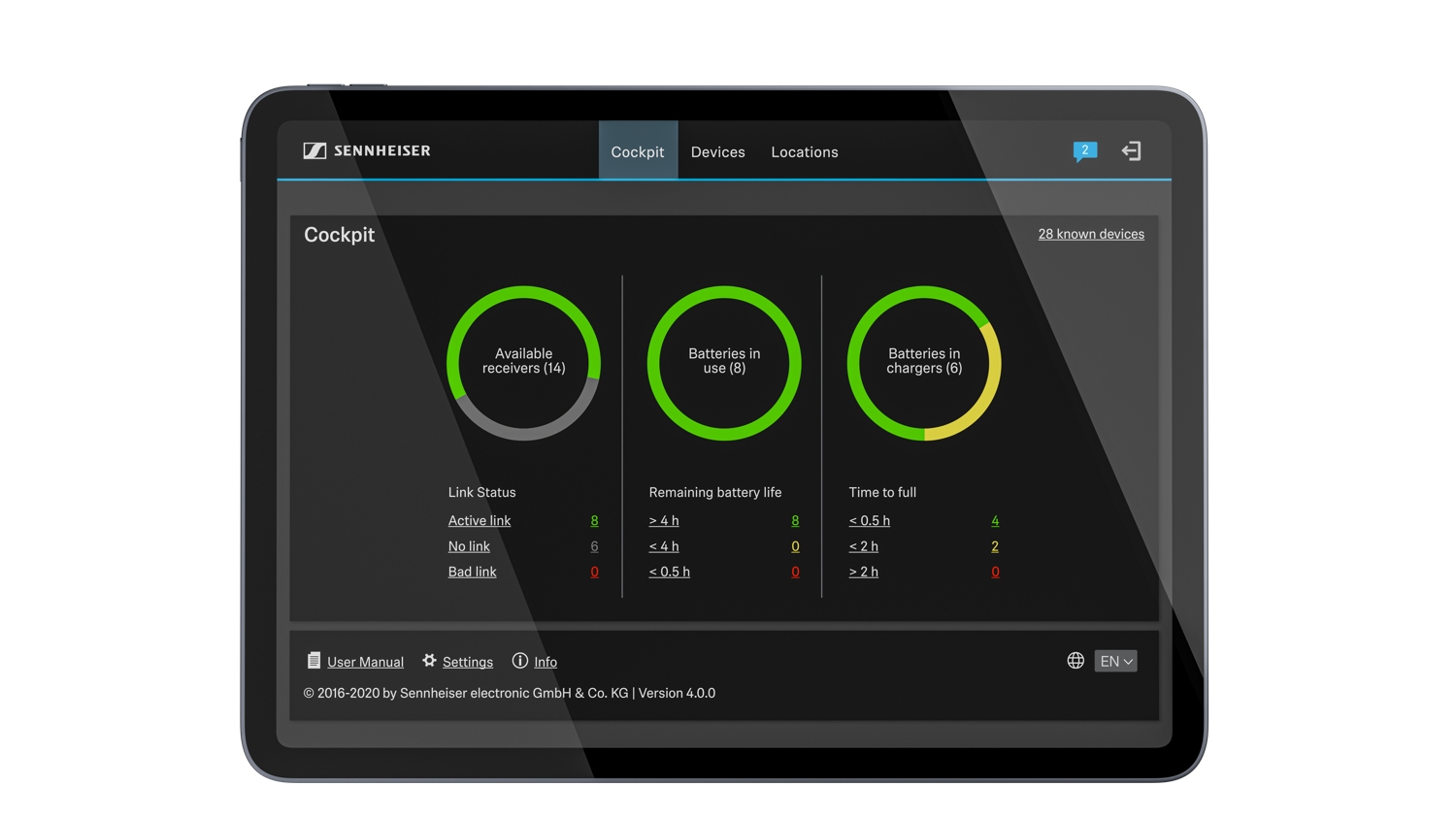Click the Batteries in use ring chart
Screen dimensions: 1456x819
[724, 363]
